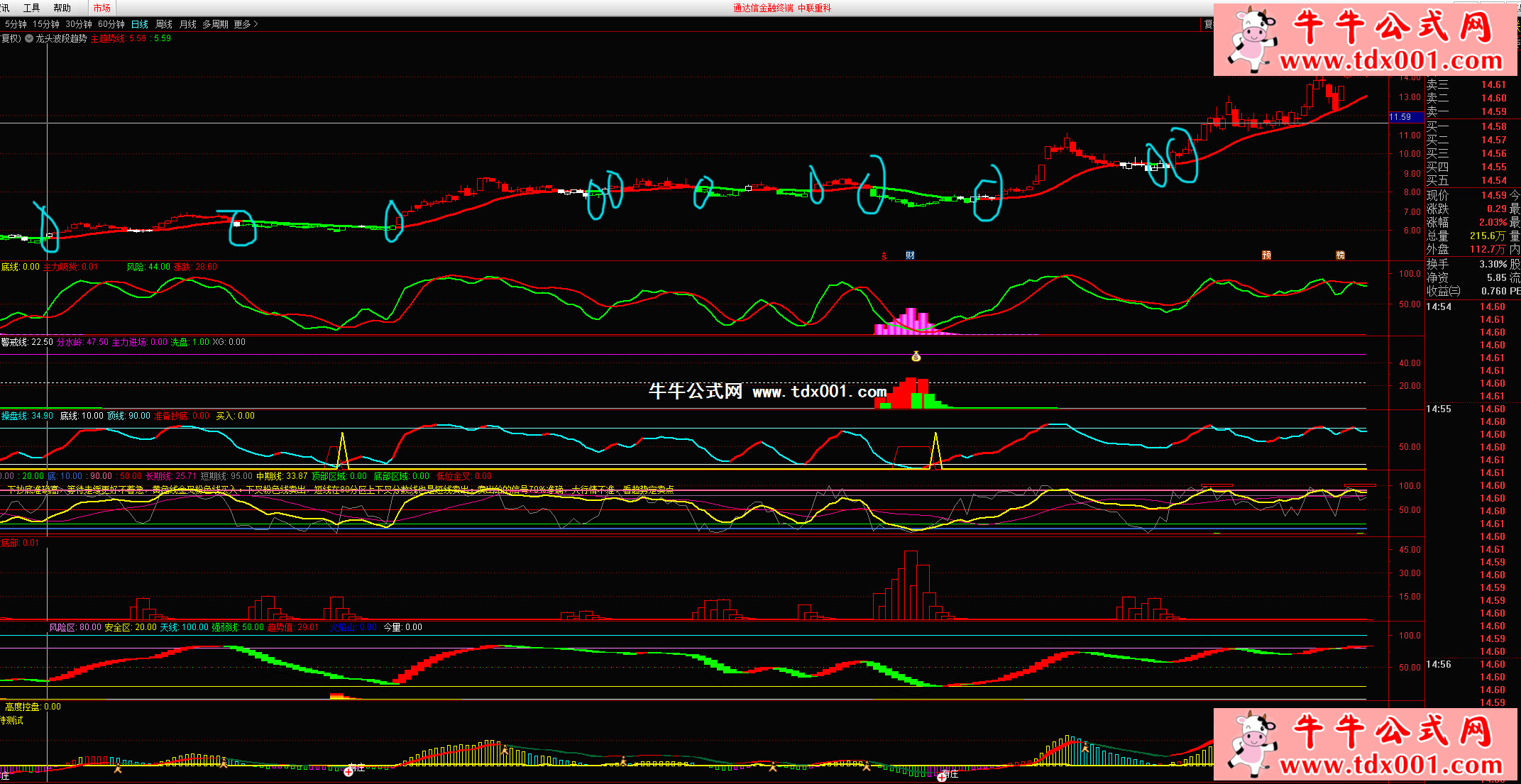The image size is (1521, 784).
Task: Click the 龙头波段趋势 indicator name
Action: click(61, 38)
